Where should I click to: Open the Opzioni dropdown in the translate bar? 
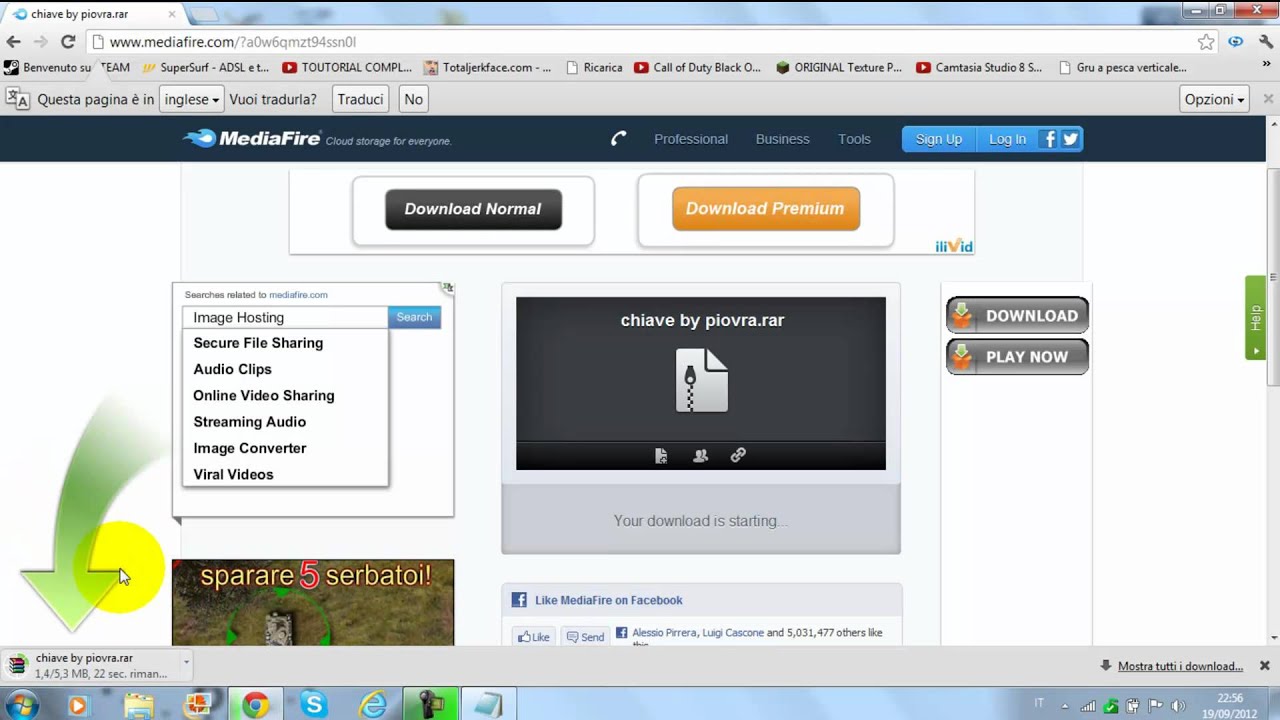click(x=1214, y=99)
